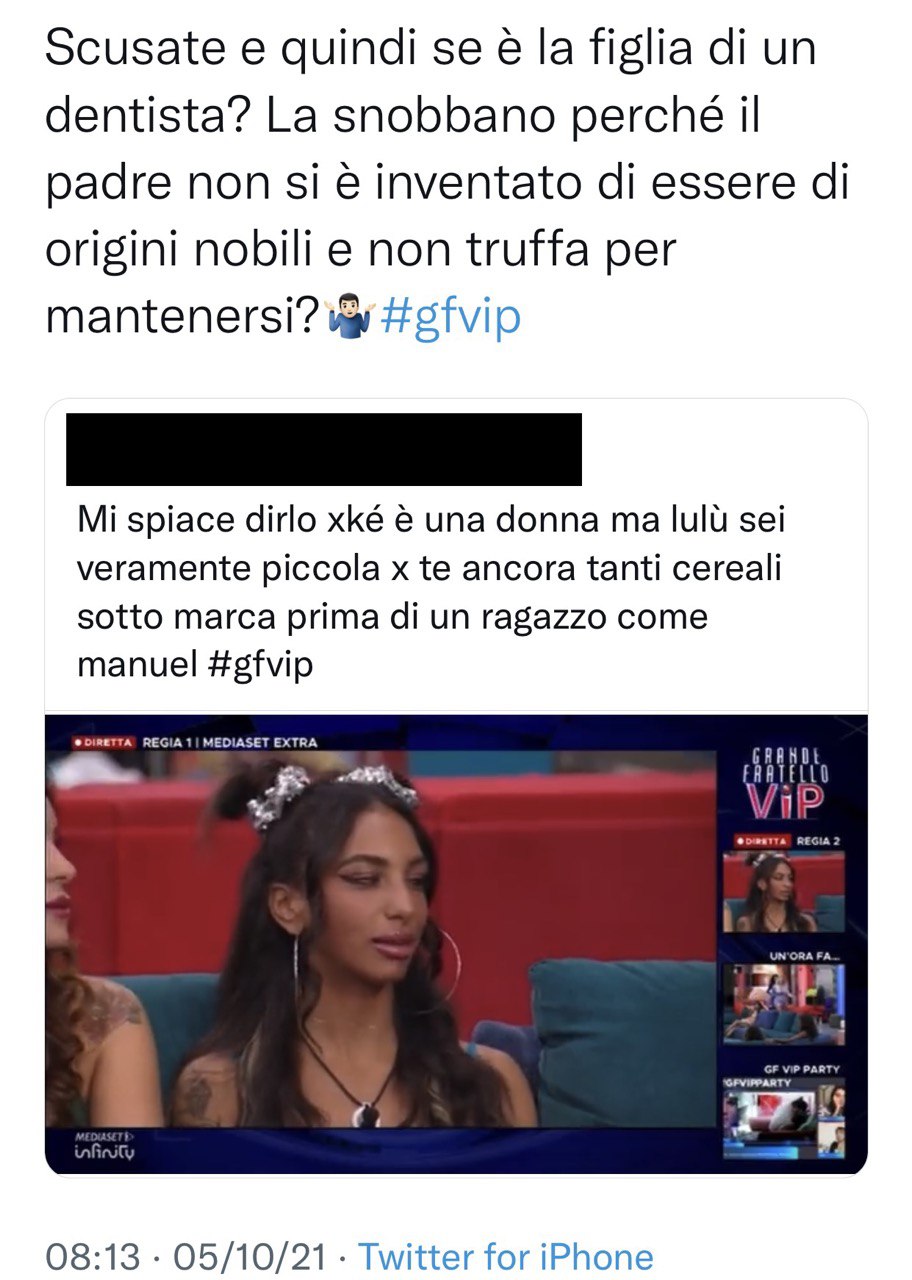
Task: Click the shrugging man emoji
Action: [351, 317]
